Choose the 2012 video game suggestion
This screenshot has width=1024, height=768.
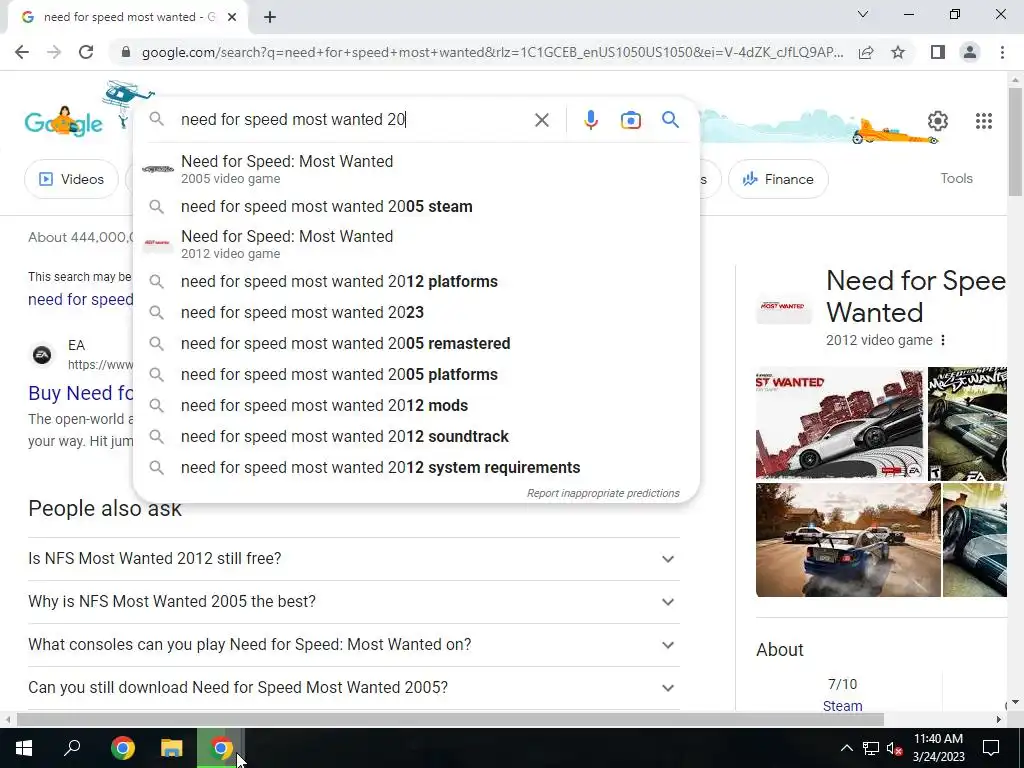pos(416,244)
